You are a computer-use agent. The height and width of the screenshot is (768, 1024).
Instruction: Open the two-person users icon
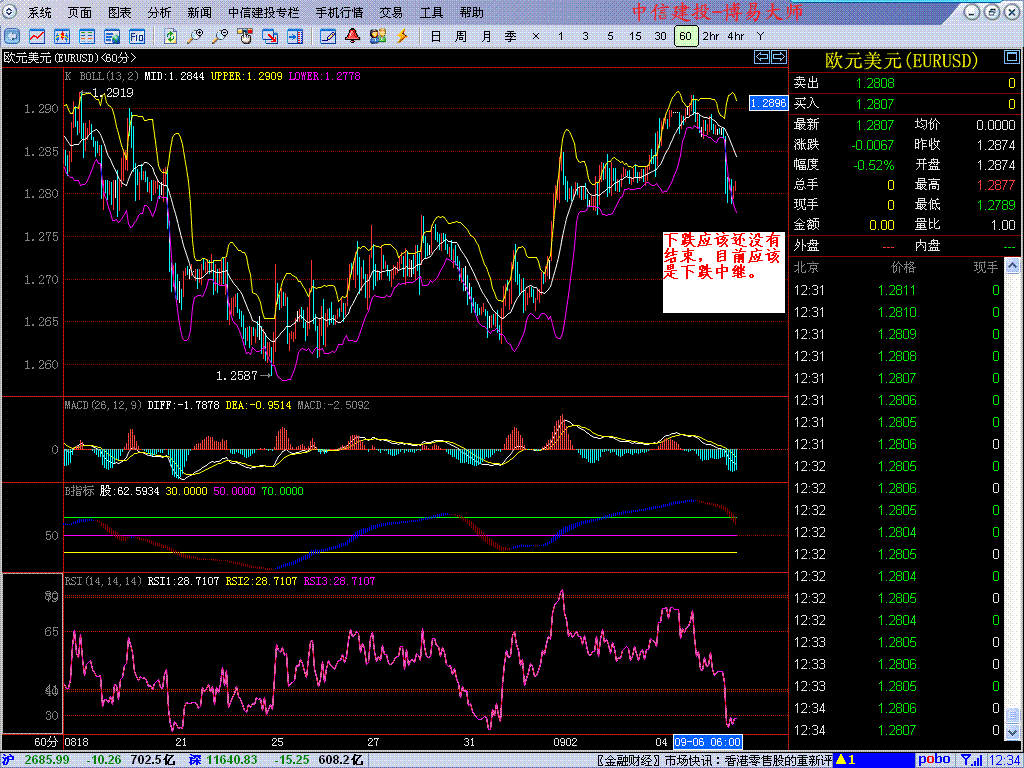(x=377, y=36)
